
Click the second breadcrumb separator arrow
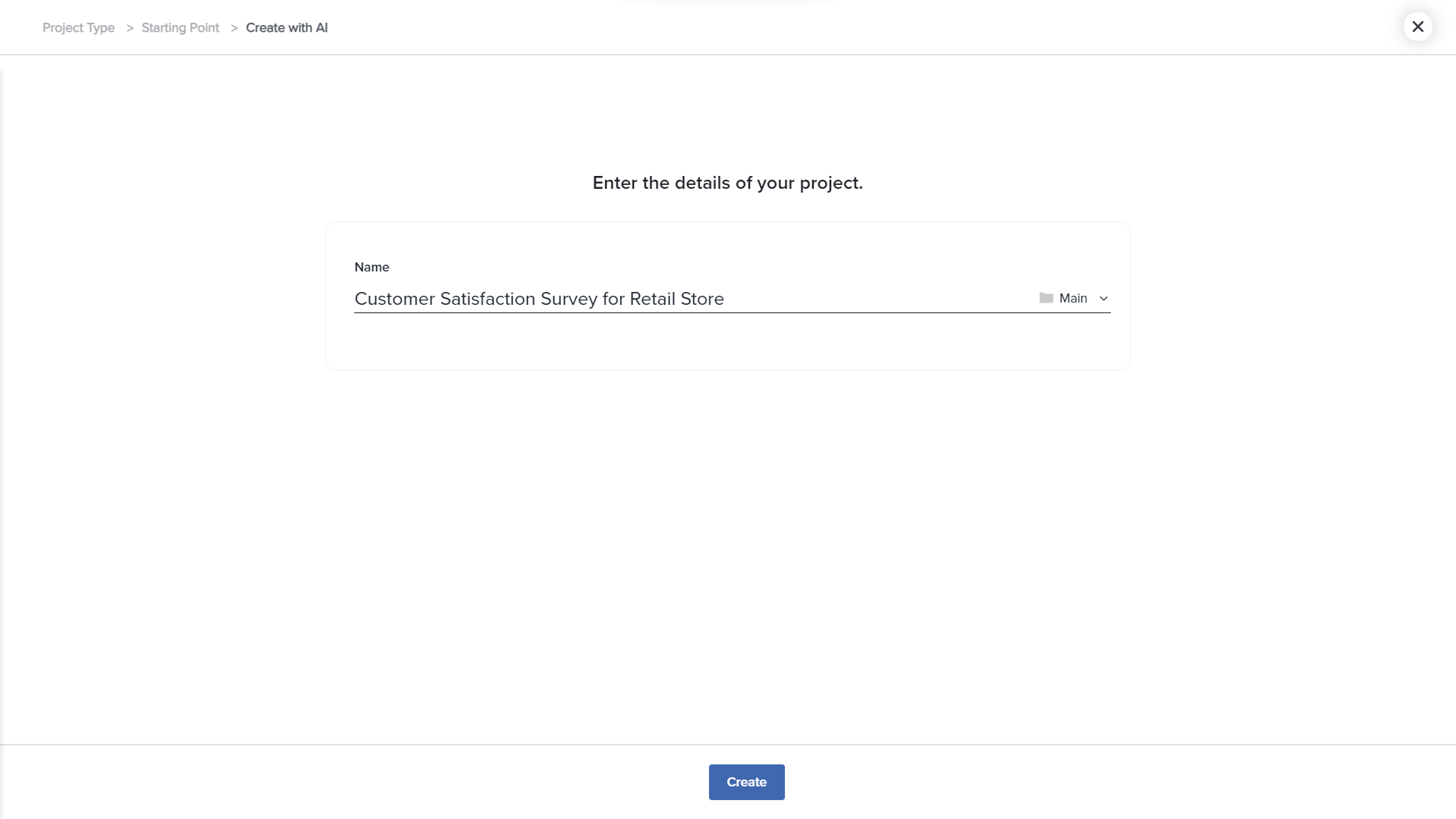(234, 28)
